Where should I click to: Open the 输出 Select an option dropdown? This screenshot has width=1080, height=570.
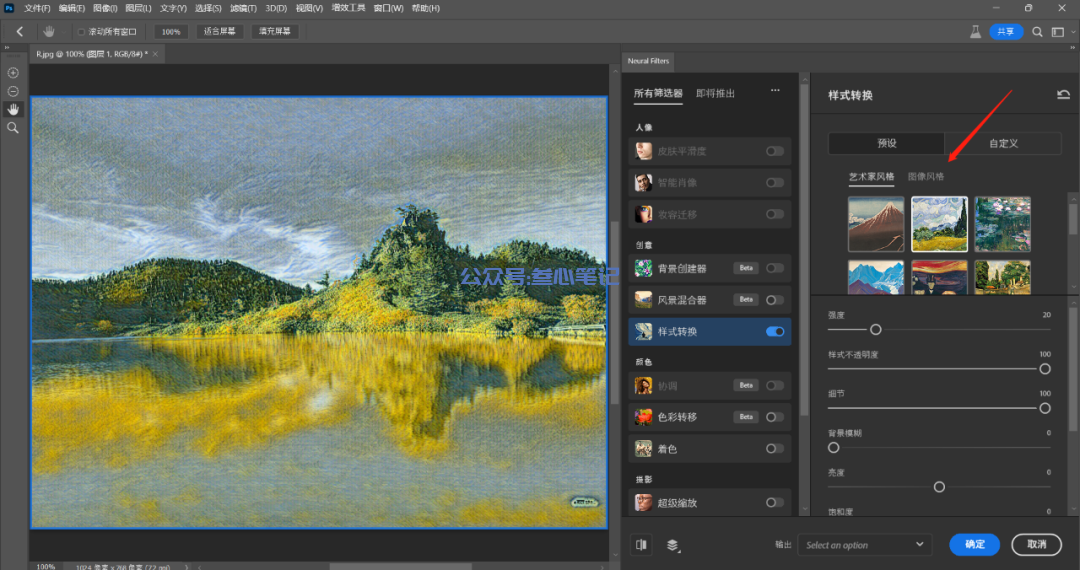(864, 545)
